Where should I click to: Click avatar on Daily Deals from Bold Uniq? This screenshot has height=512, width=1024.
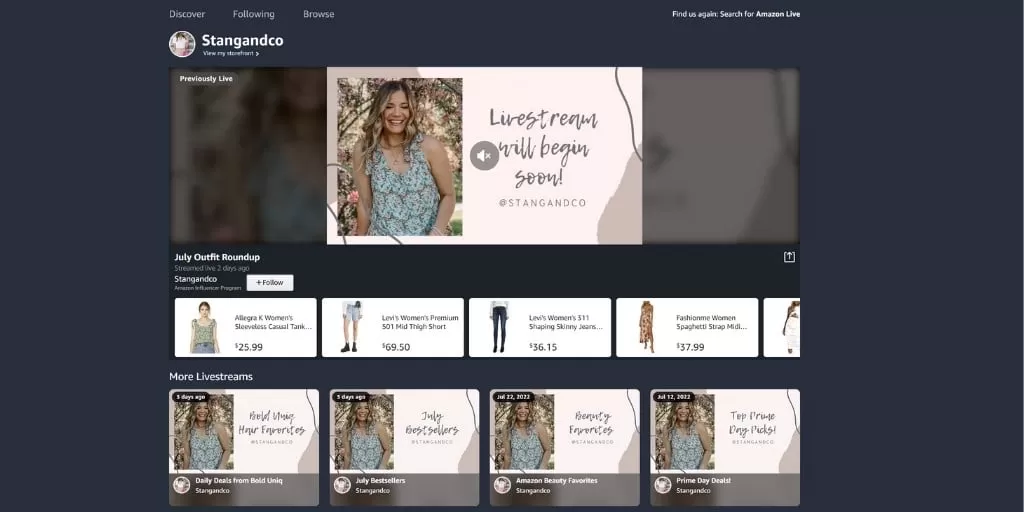[182, 485]
